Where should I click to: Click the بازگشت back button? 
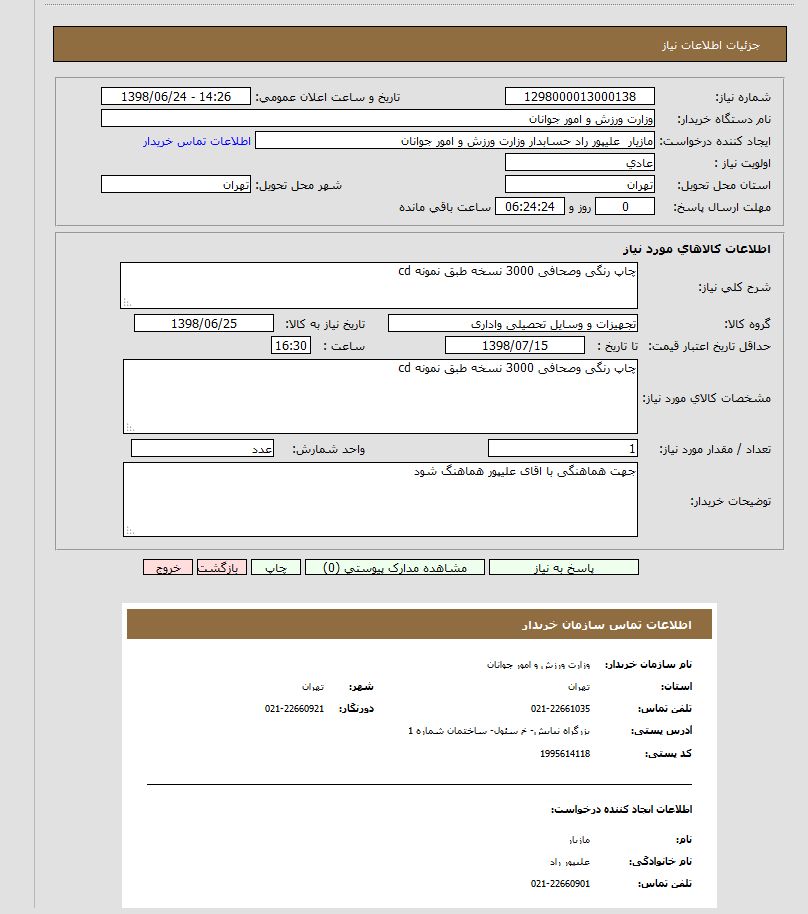click(x=222, y=567)
